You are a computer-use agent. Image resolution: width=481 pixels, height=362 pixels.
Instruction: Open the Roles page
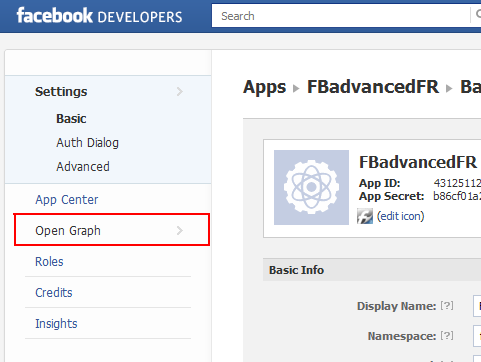pos(49,262)
